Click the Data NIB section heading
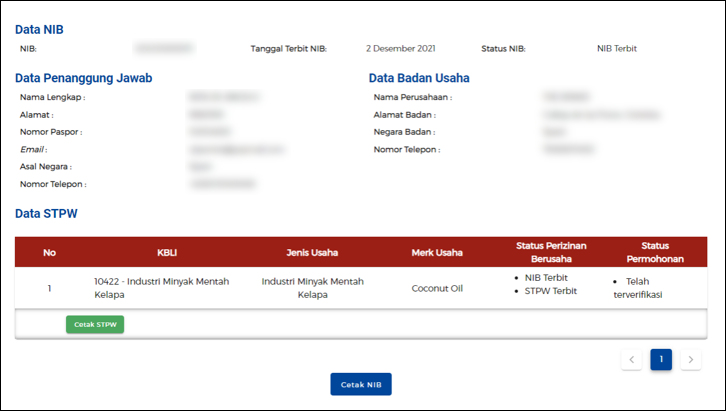This screenshot has height=411, width=726. coord(39,30)
